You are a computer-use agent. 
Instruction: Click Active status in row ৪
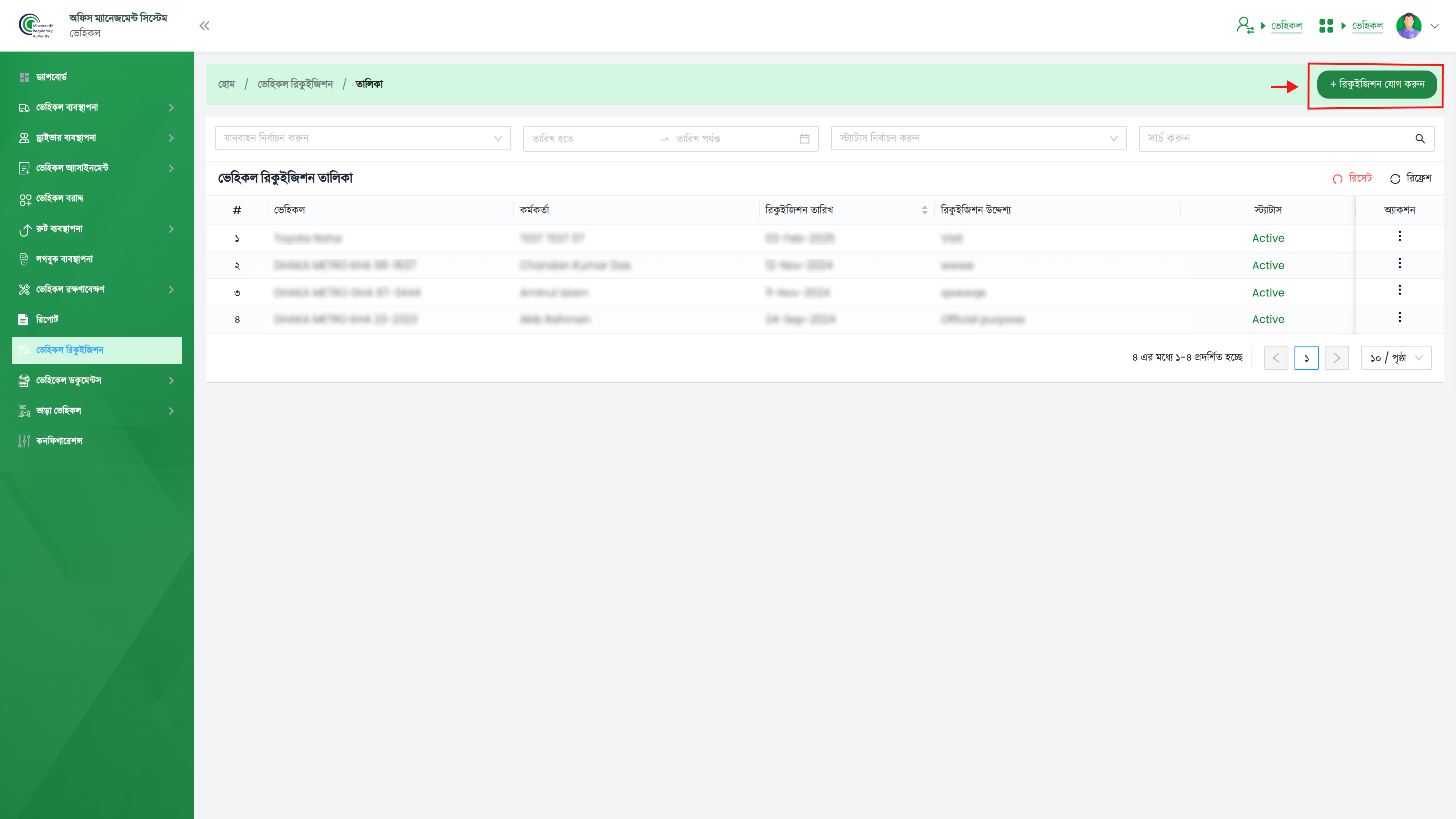1268,319
